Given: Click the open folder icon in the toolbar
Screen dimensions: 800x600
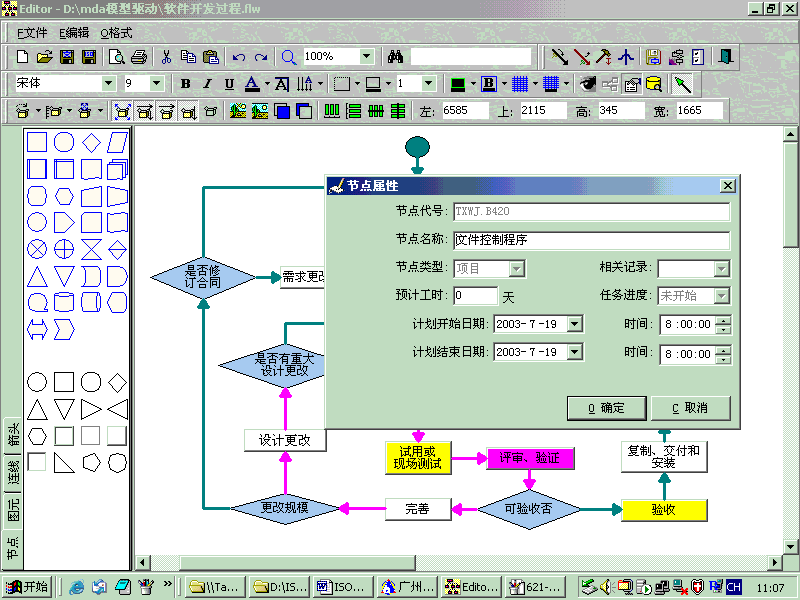Looking at the screenshot, I should pyautogui.click(x=44, y=57).
